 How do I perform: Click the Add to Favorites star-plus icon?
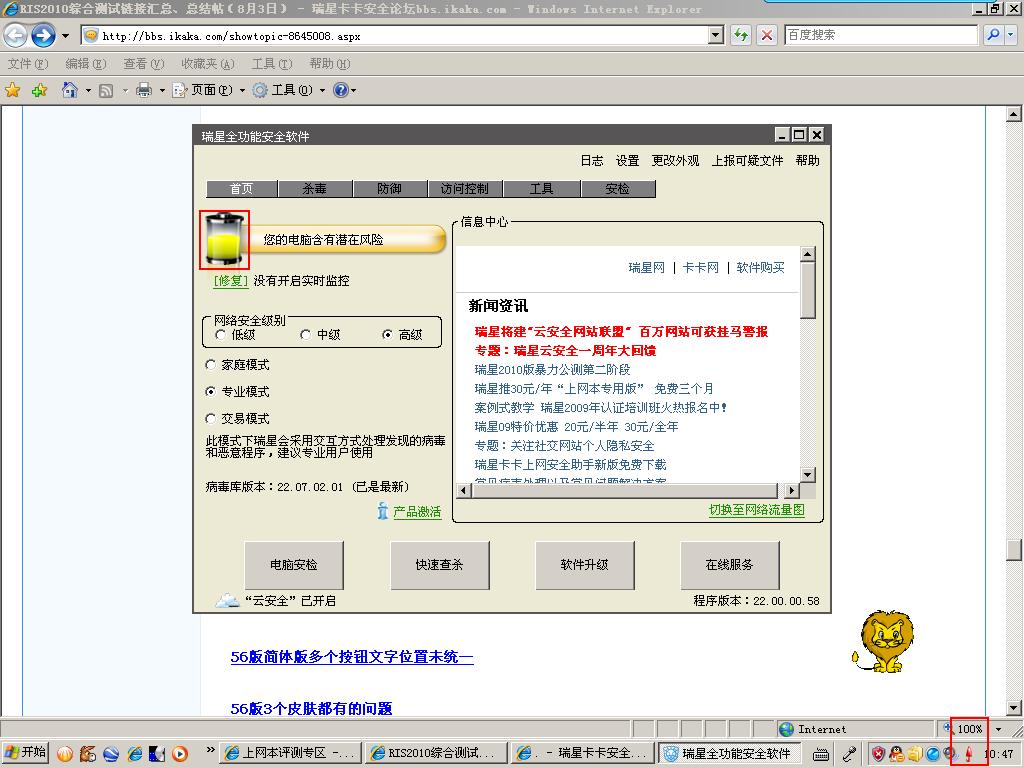(x=39, y=90)
